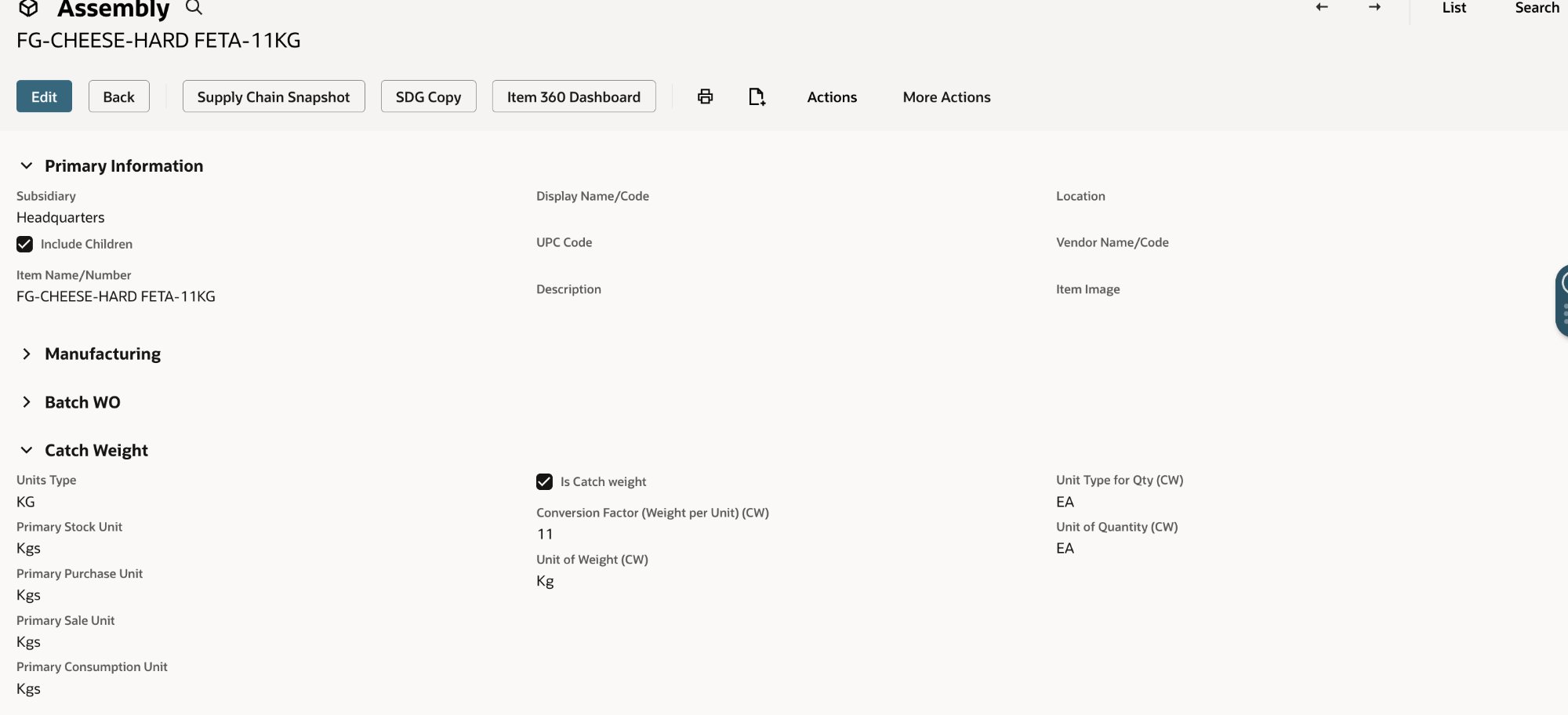Click the Edit button
Image resolution: width=1568 pixels, height=715 pixels.
44,96
